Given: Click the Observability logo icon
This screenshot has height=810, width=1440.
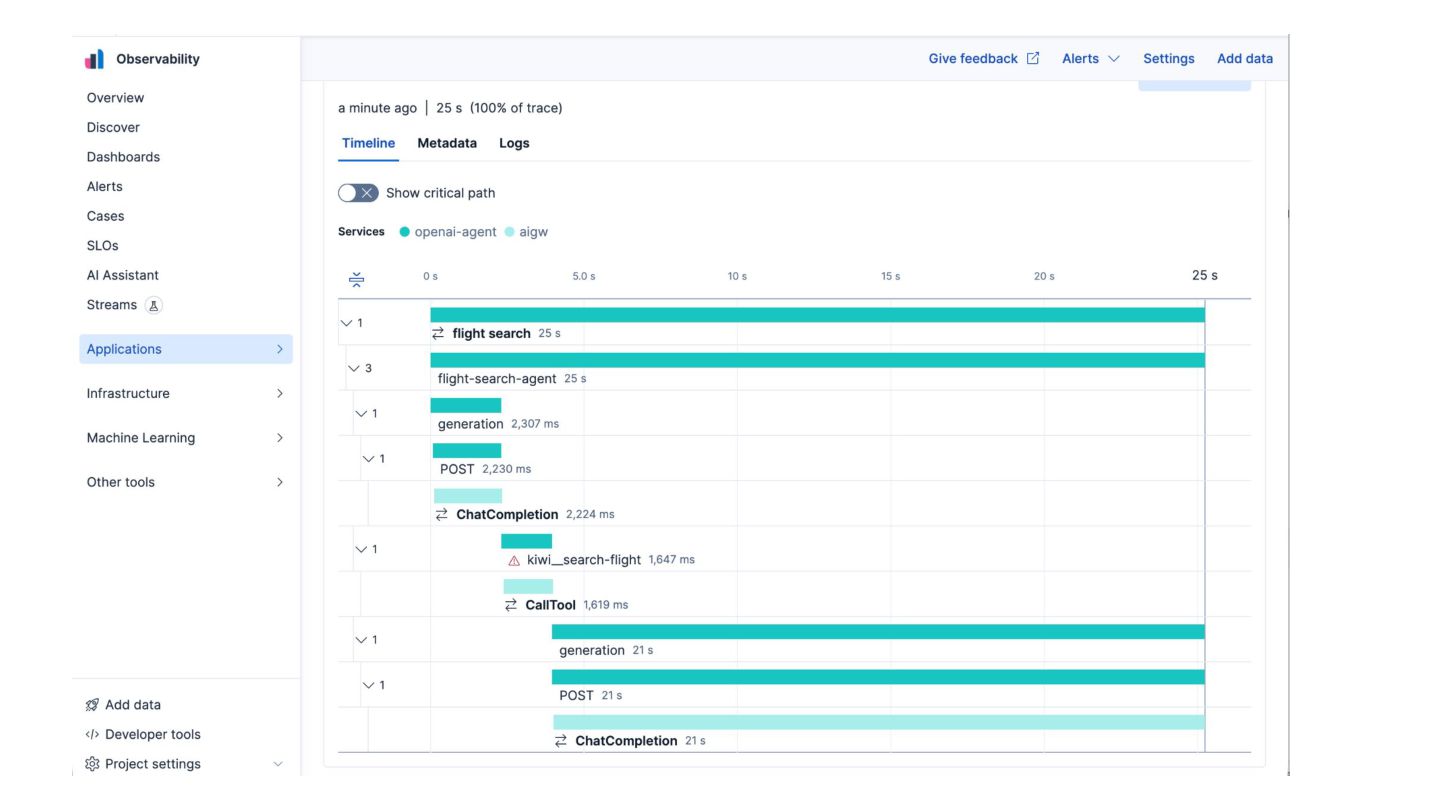Looking at the screenshot, I should tap(95, 59).
